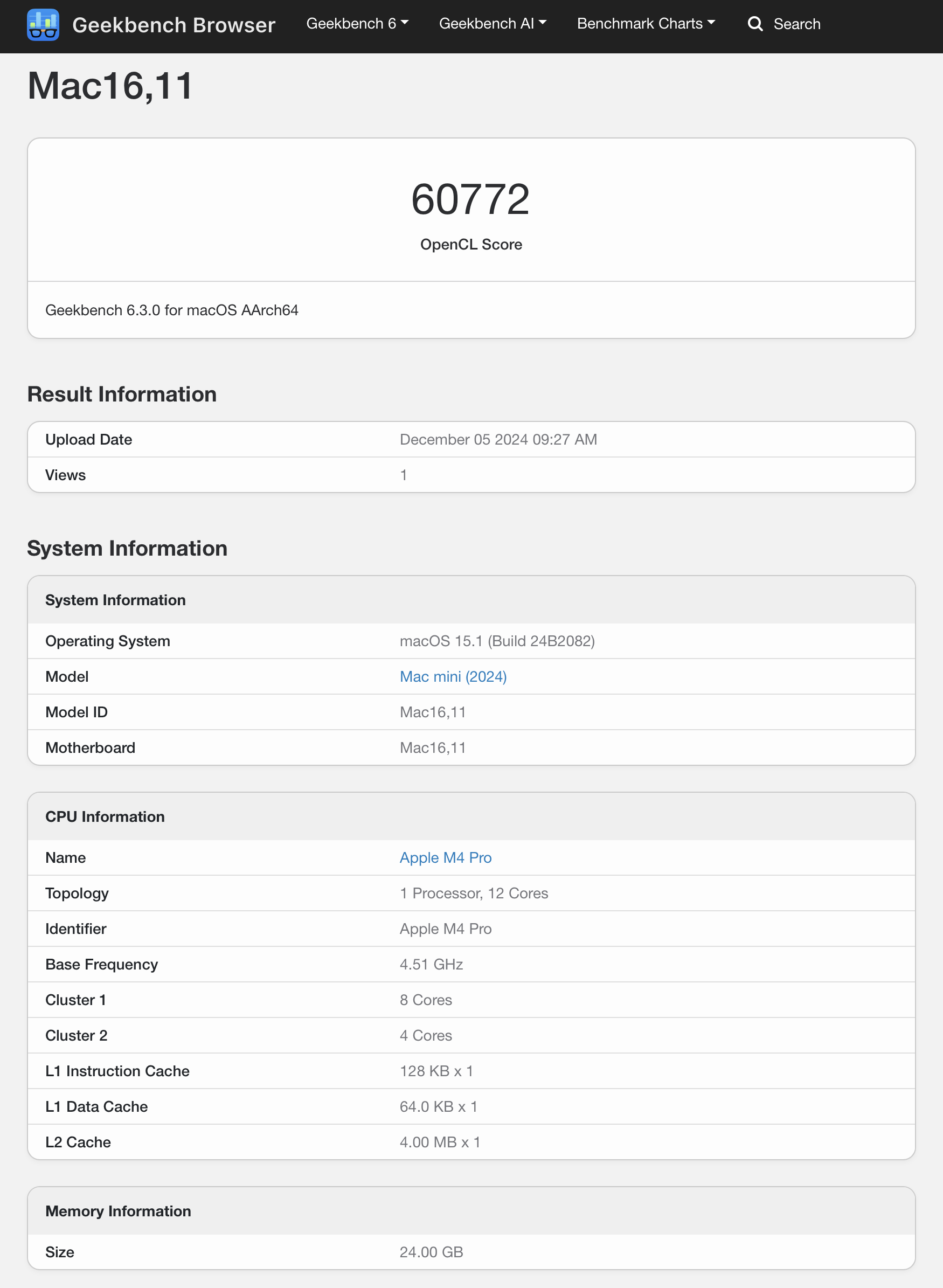Image resolution: width=943 pixels, height=1288 pixels.
Task: Click the 60772 OpenCL score number
Action: (x=471, y=199)
